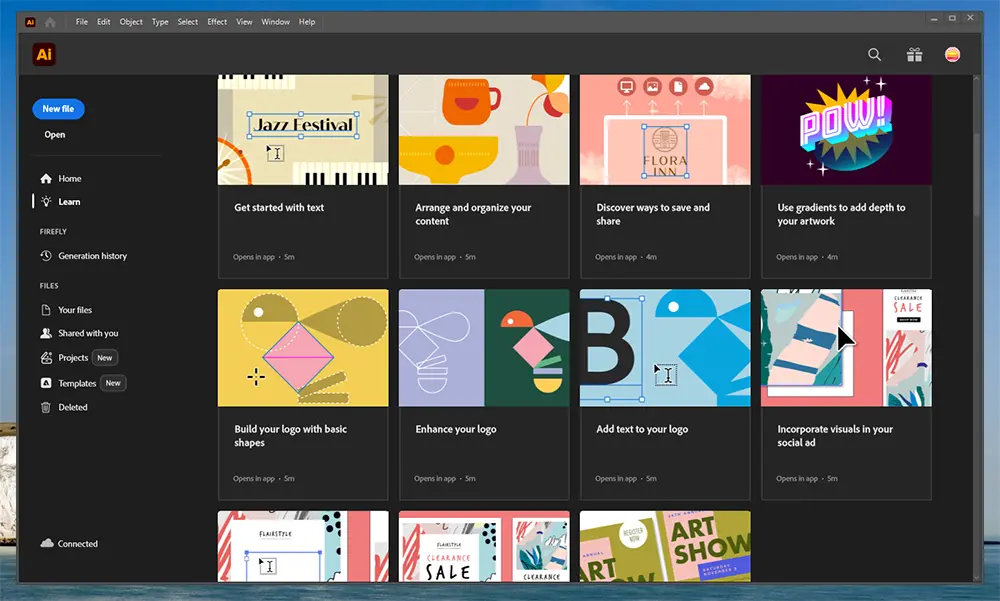Click the Home house icon in sidebar
The image size is (1000, 601).
click(46, 179)
